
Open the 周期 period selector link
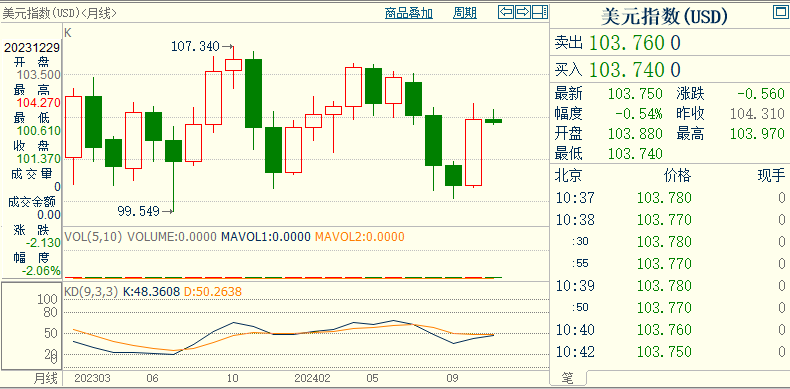point(465,13)
